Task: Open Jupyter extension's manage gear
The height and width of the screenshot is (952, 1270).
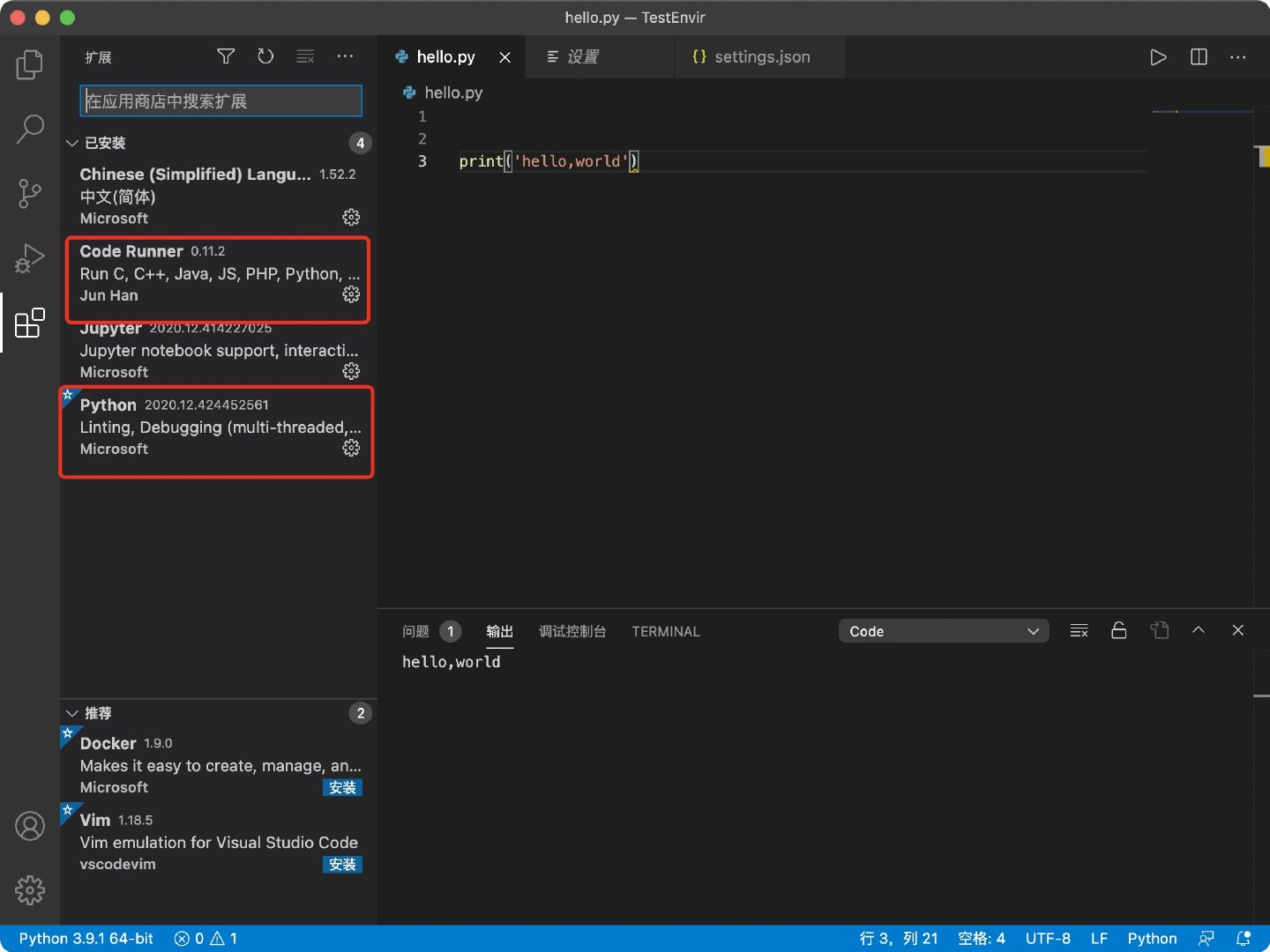Action: 351,371
